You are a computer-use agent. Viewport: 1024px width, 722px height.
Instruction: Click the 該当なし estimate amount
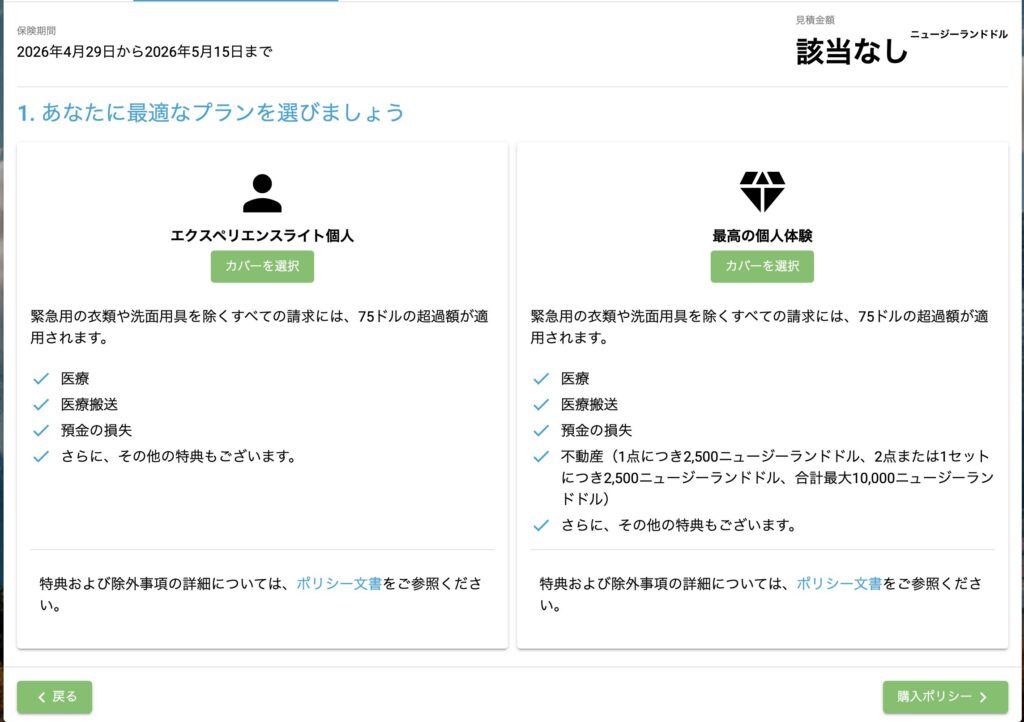pos(851,52)
